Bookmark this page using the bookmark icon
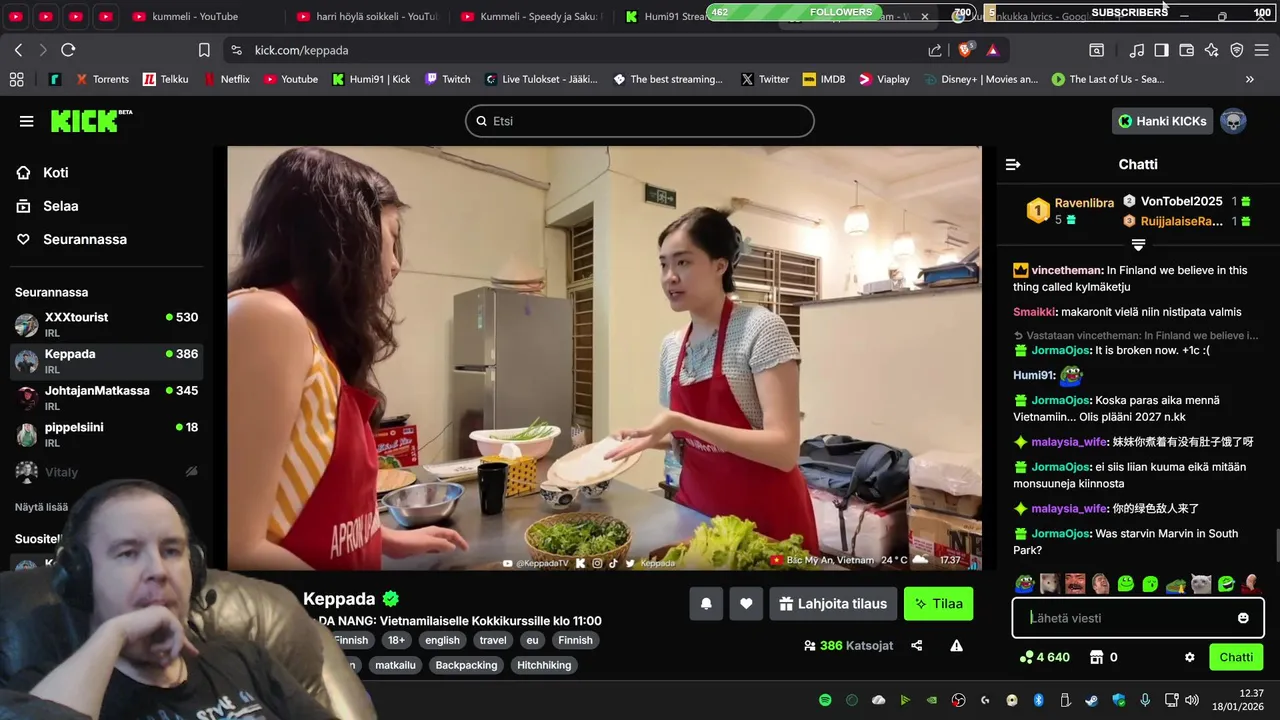The image size is (1280, 720). click(x=204, y=50)
